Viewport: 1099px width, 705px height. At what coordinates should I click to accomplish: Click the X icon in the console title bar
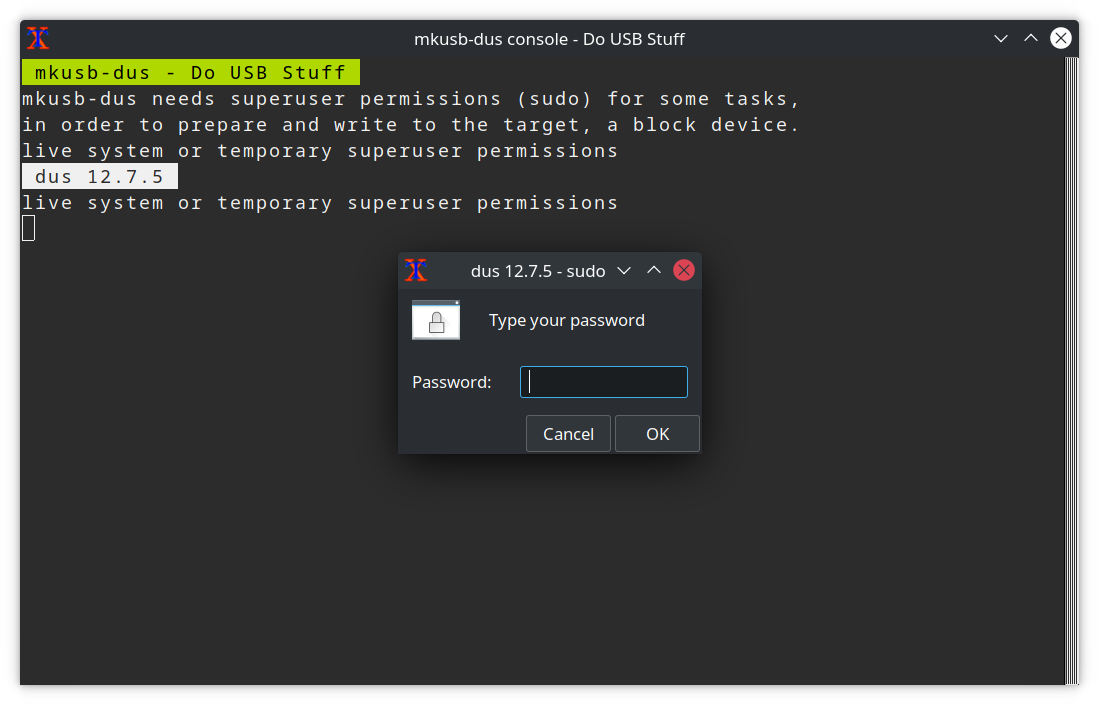[x=38, y=39]
